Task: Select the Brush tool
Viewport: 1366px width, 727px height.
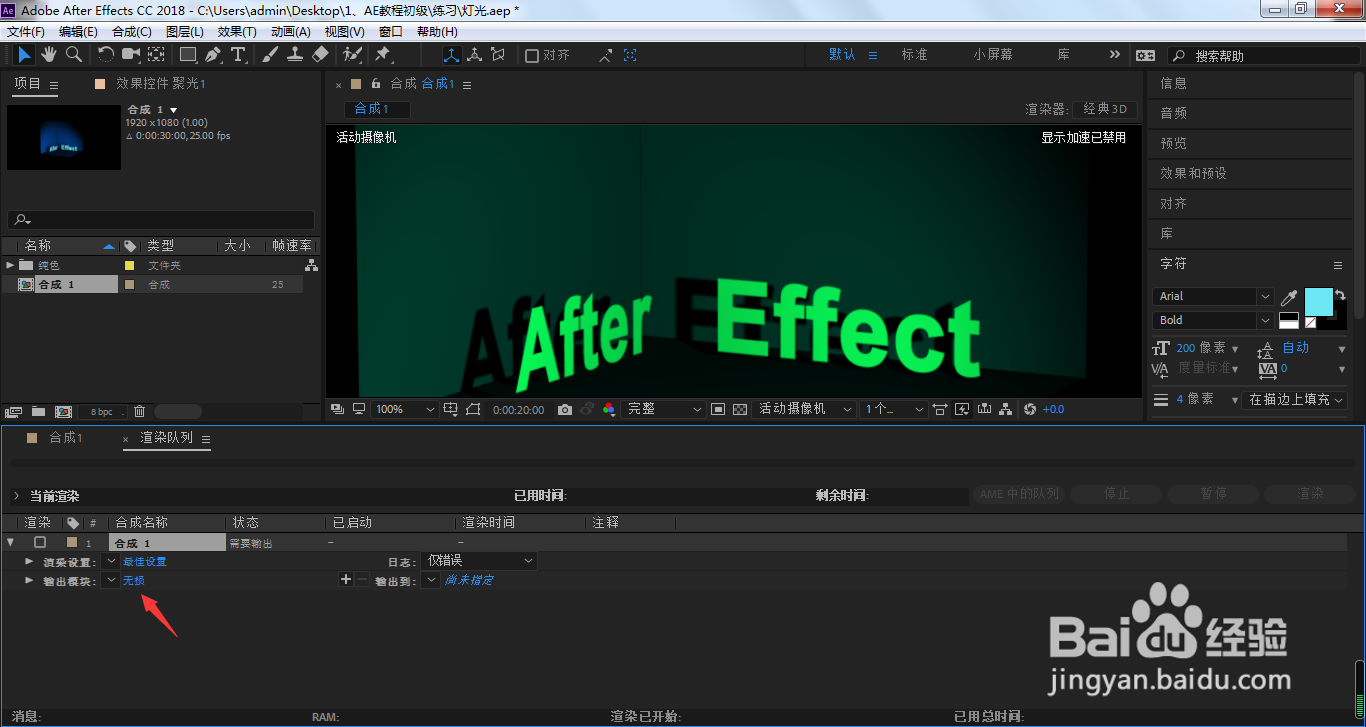Action: click(271, 54)
